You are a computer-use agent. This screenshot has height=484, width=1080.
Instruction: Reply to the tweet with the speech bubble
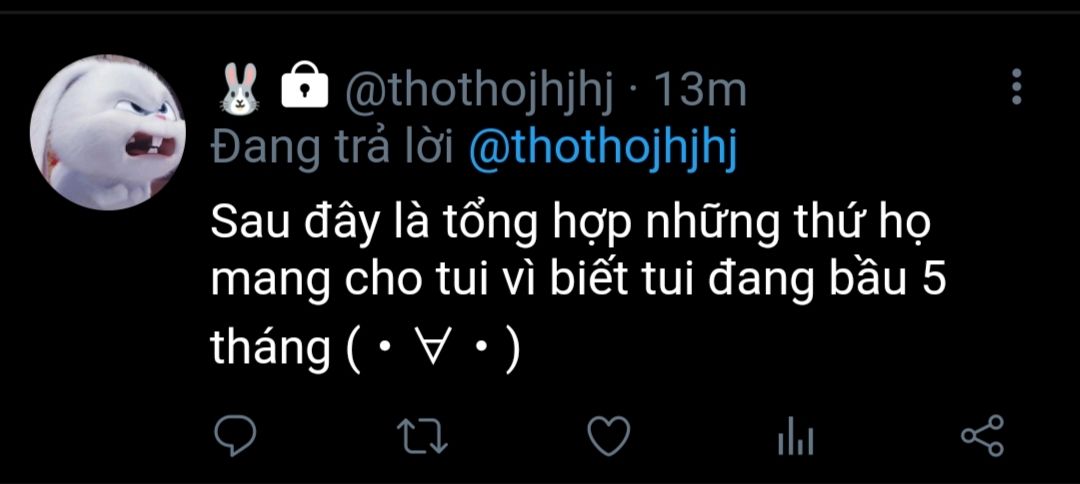pyautogui.click(x=236, y=436)
